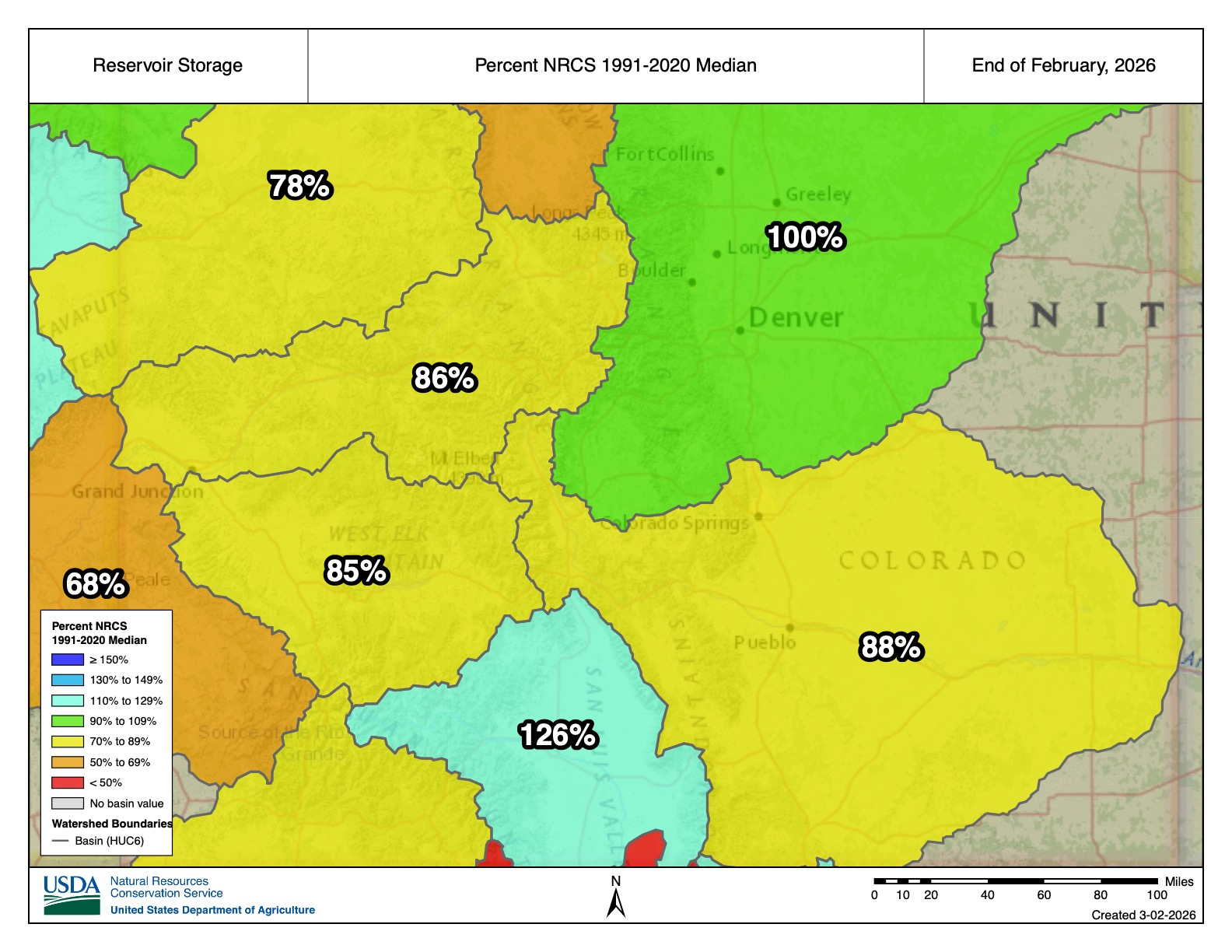The height and width of the screenshot is (952, 1232).
Task: Click the United States Department of Agriculture text
Action: point(212,910)
